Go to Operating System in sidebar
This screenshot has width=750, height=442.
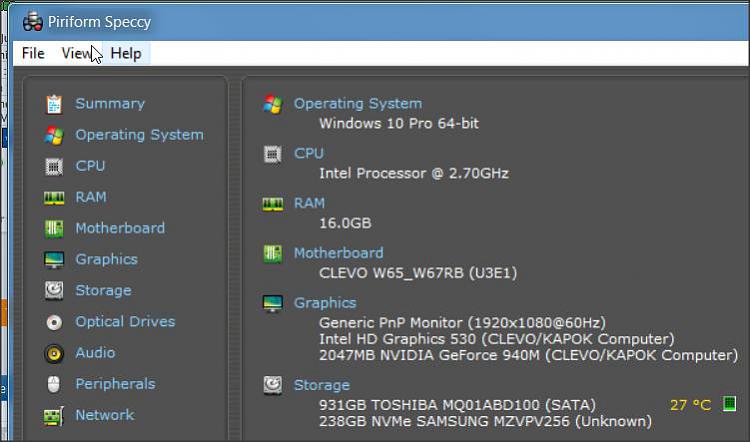tap(140, 135)
